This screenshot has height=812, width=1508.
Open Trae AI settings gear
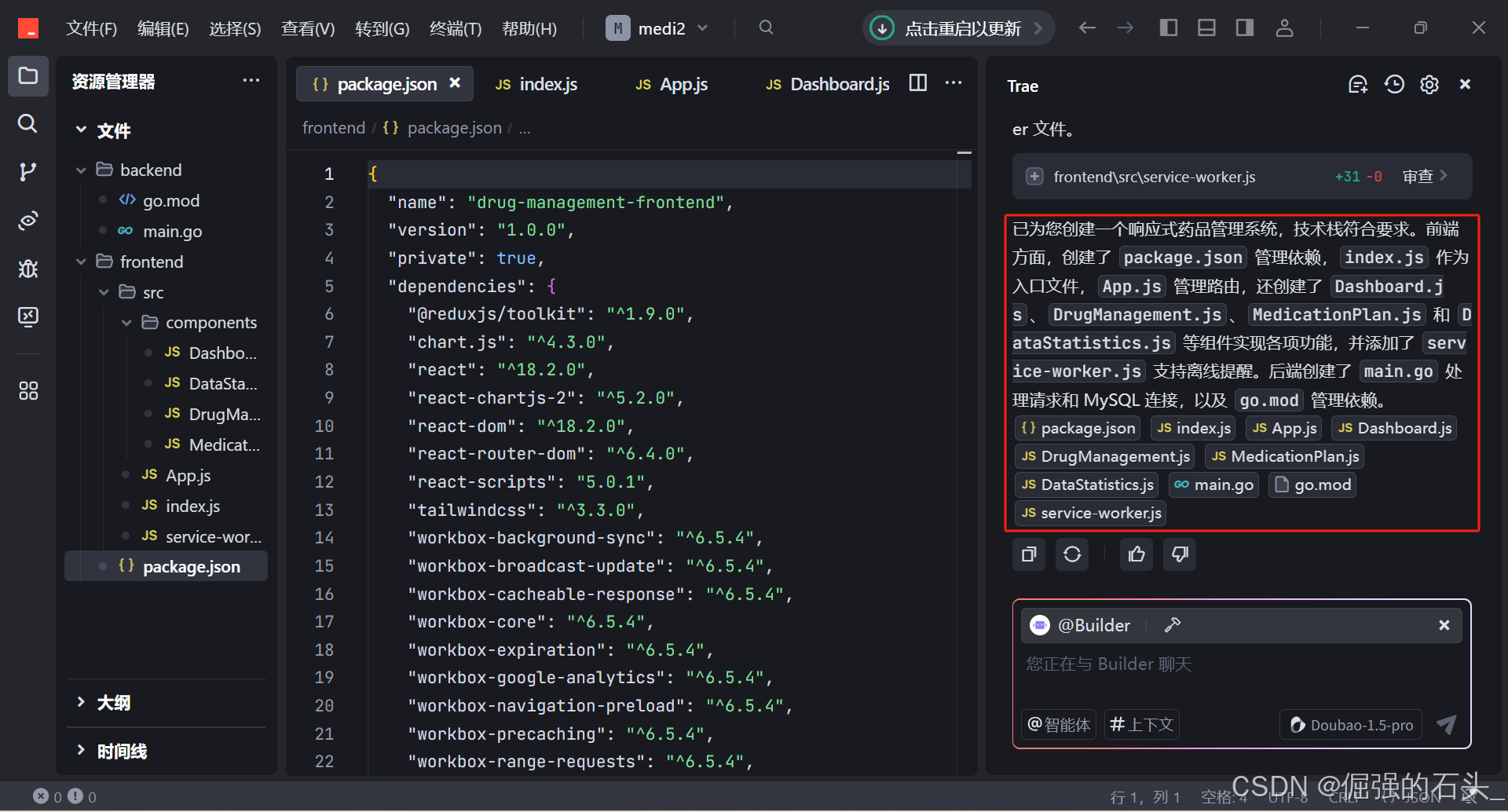1429,85
